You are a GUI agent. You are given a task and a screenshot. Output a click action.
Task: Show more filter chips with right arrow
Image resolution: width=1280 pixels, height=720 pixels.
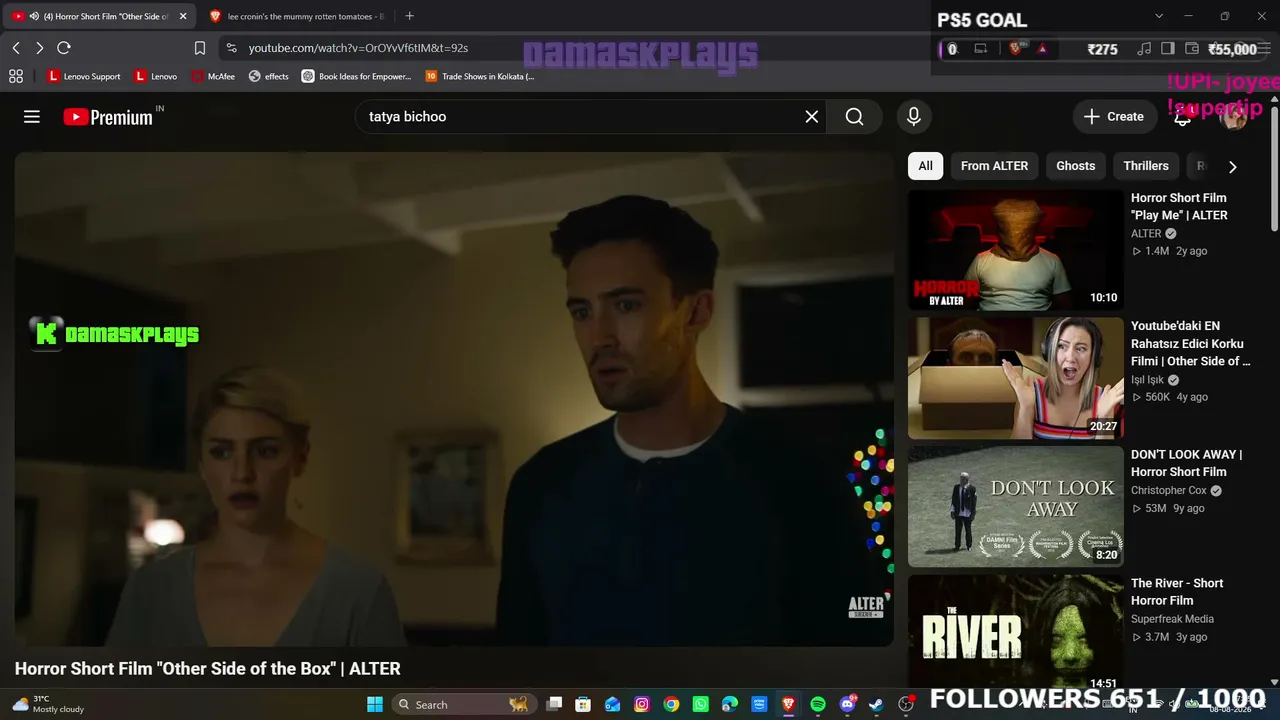coord(1232,167)
